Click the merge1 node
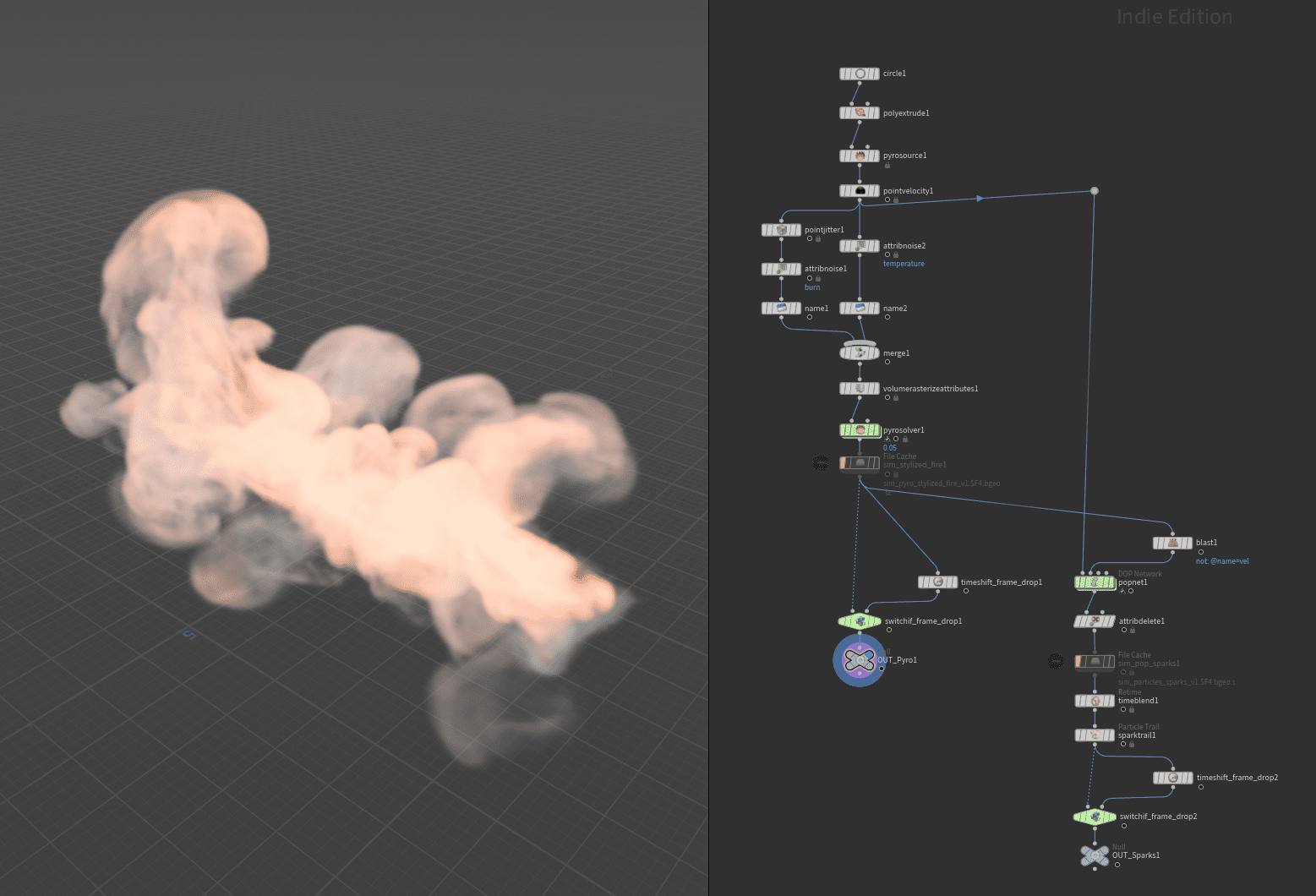The image size is (1316, 896). (859, 352)
